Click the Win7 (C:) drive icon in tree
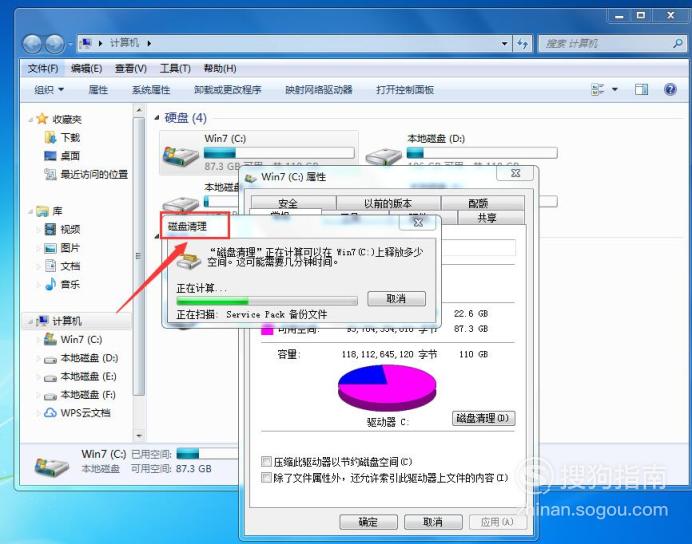Viewport: 692px width, 544px height. tap(50, 339)
